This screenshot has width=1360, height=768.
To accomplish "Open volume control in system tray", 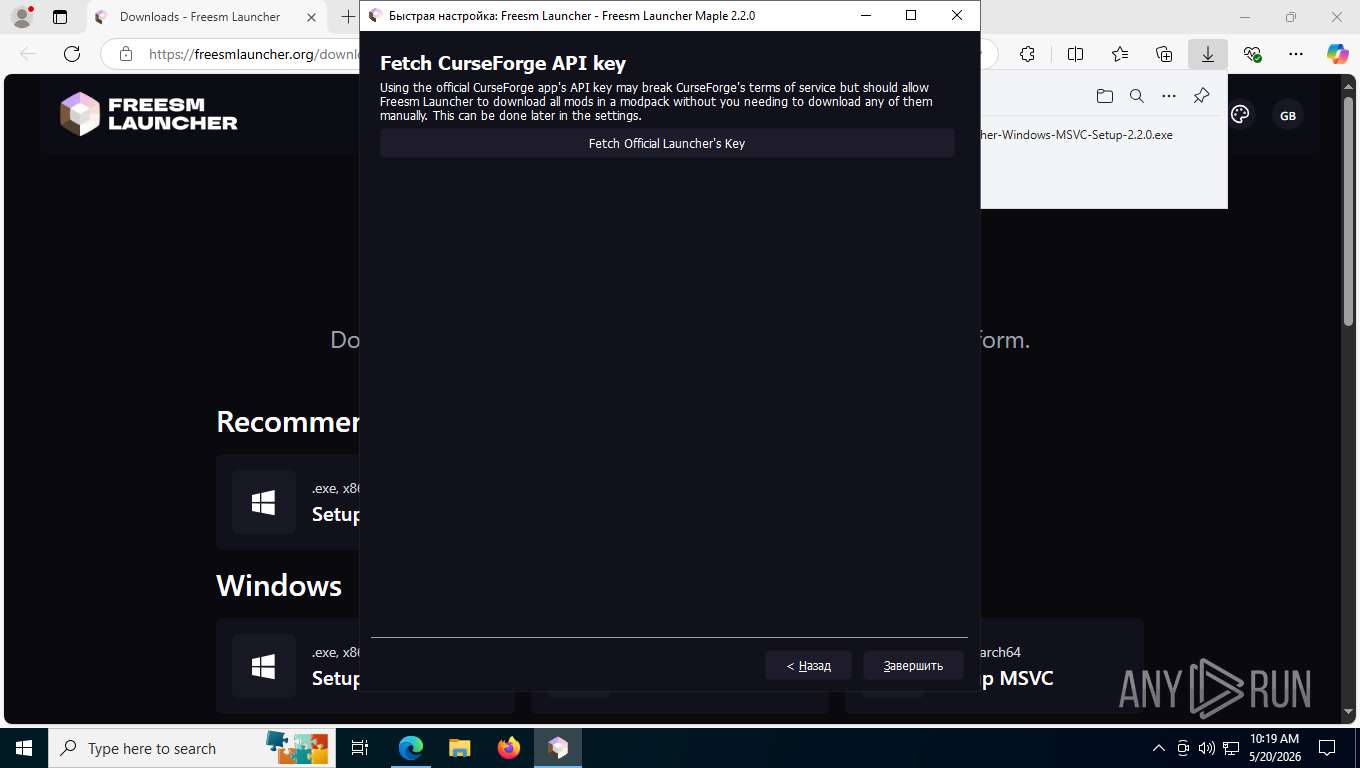I will coord(1206,748).
